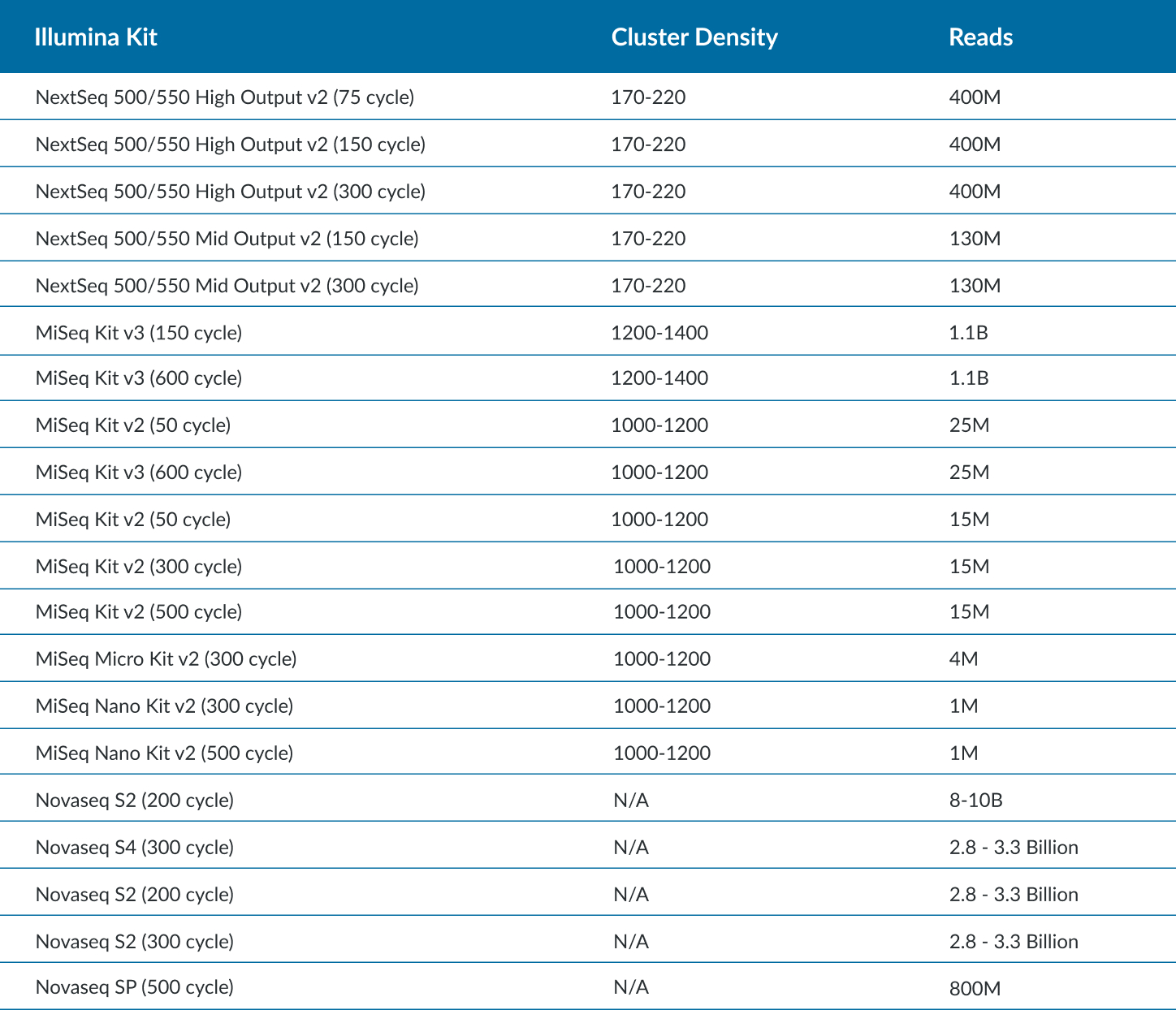Select the NextSeq High Output v2 (75 cycle) row
1176x1010 pixels.
(x=225, y=97)
